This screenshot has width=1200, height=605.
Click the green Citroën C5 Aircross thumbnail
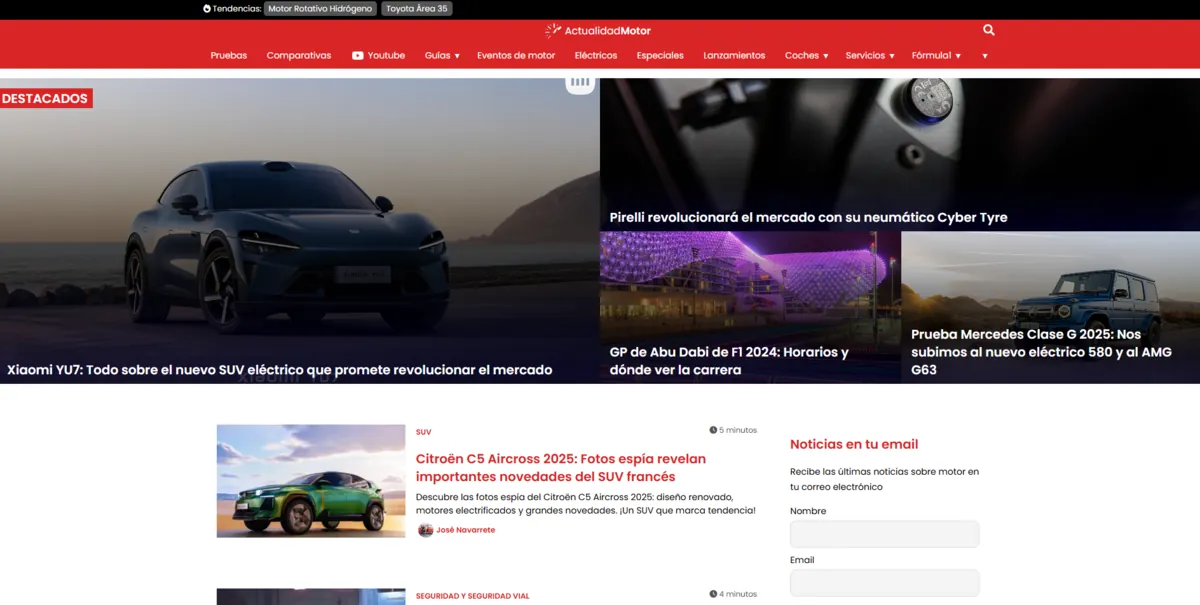pos(311,481)
